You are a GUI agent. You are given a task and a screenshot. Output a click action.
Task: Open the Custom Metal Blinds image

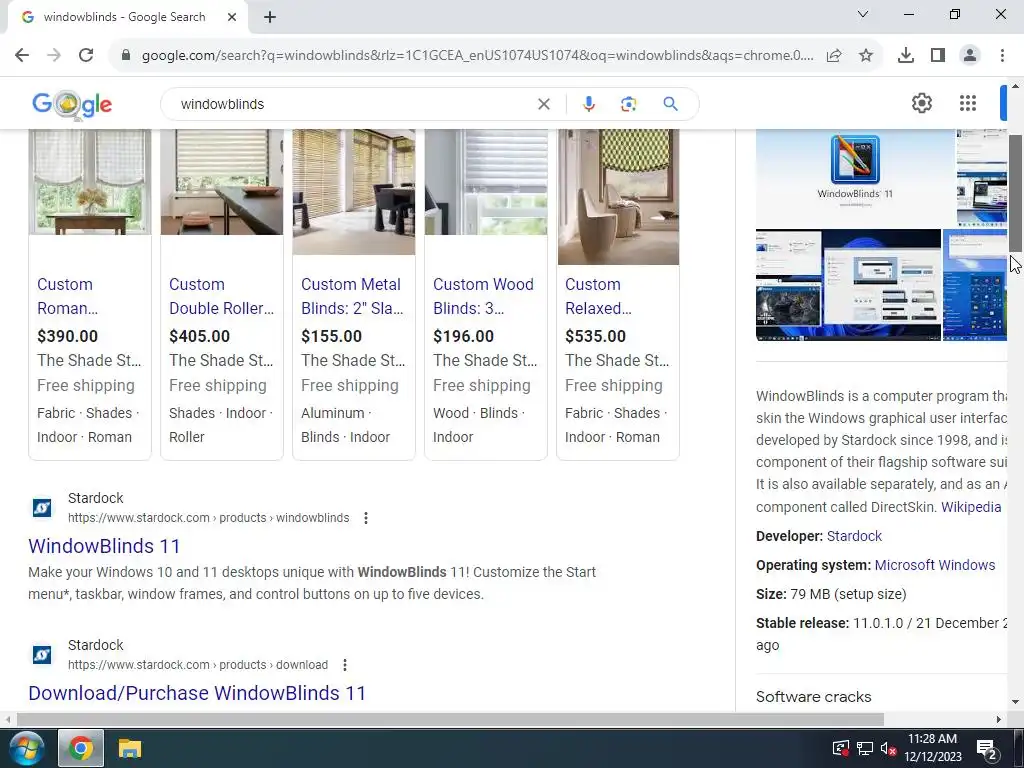(x=354, y=192)
